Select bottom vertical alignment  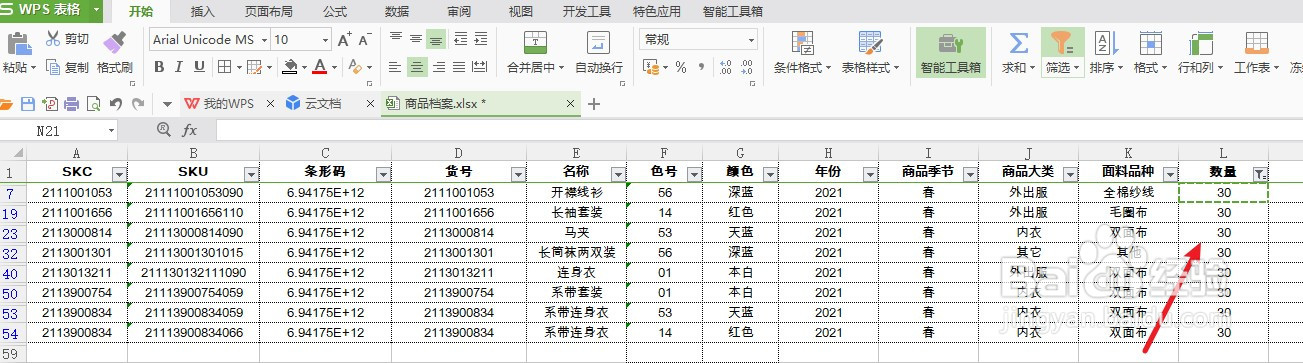436,39
